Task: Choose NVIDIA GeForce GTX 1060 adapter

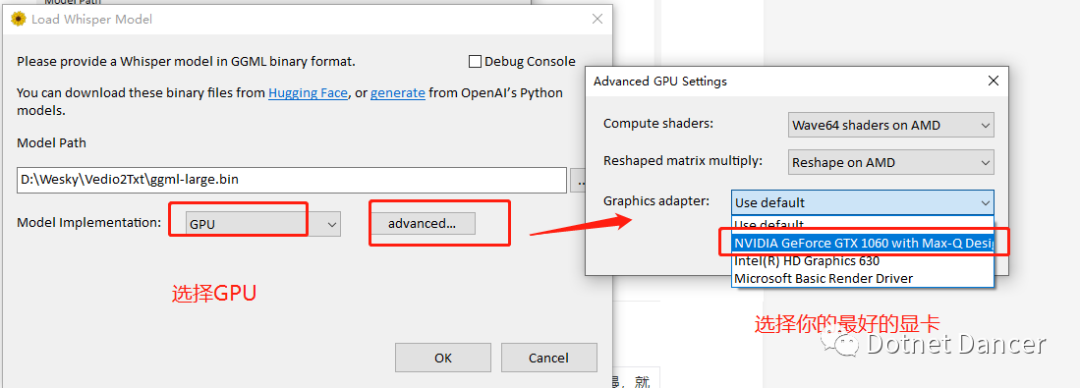Action: (x=862, y=243)
